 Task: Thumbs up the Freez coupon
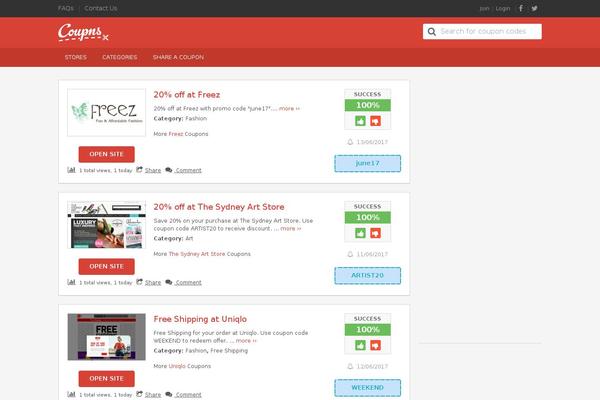(x=360, y=121)
